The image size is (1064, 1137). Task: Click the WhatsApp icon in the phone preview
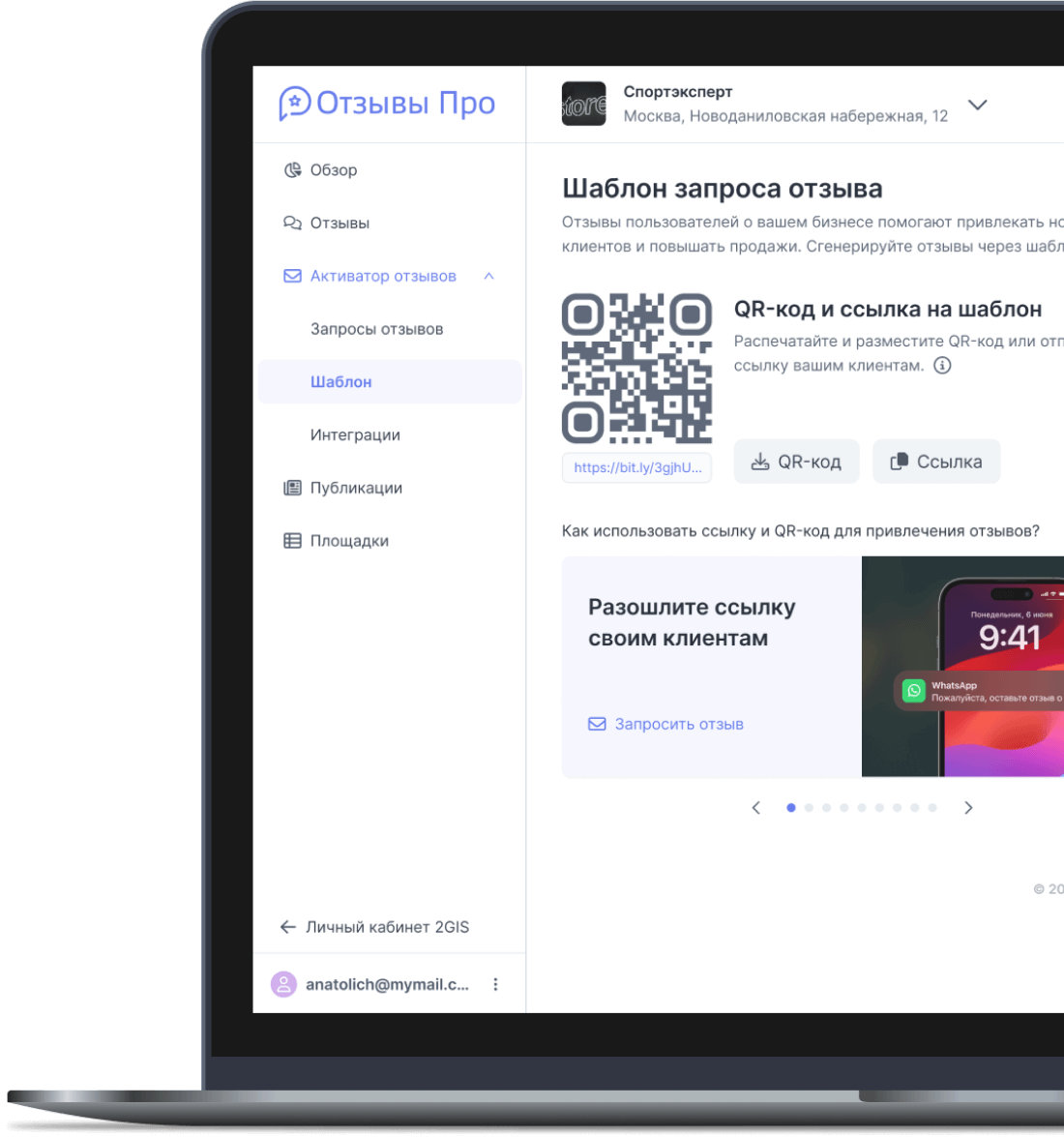[913, 690]
